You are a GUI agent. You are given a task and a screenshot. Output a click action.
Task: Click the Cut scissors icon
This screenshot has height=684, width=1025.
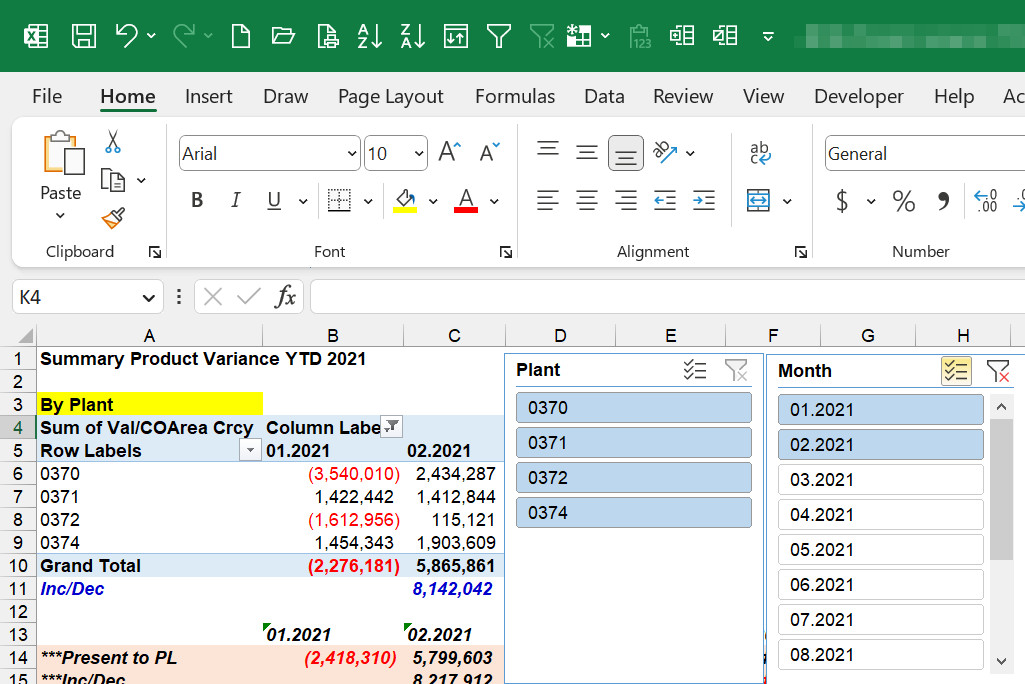click(112, 141)
